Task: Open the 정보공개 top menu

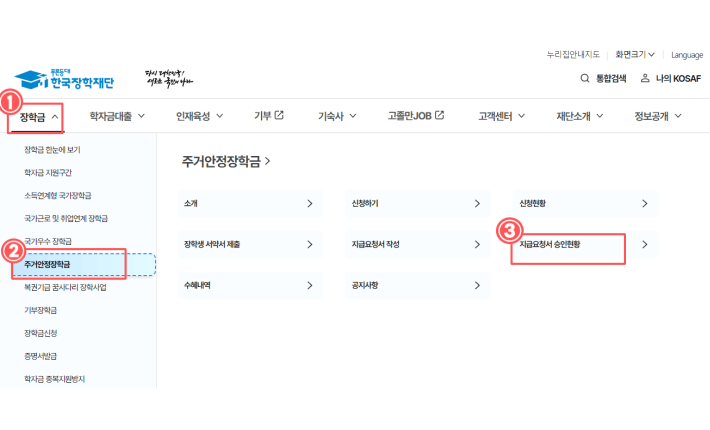Action: pyautogui.click(x=658, y=116)
